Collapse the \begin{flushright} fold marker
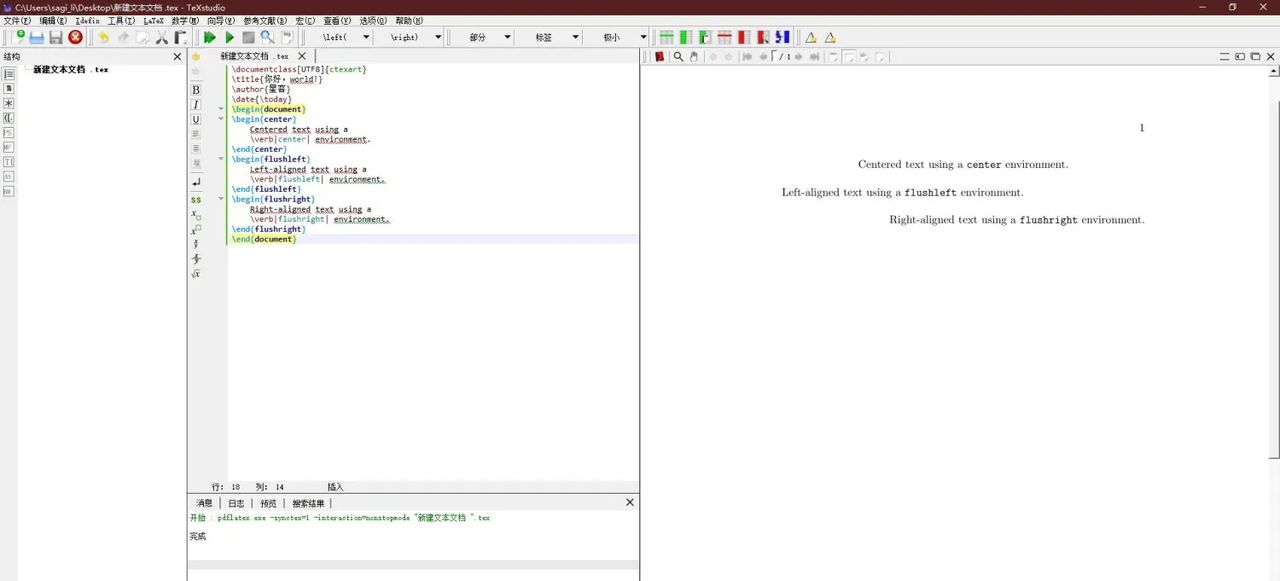This screenshot has width=1280, height=581. point(221,199)
